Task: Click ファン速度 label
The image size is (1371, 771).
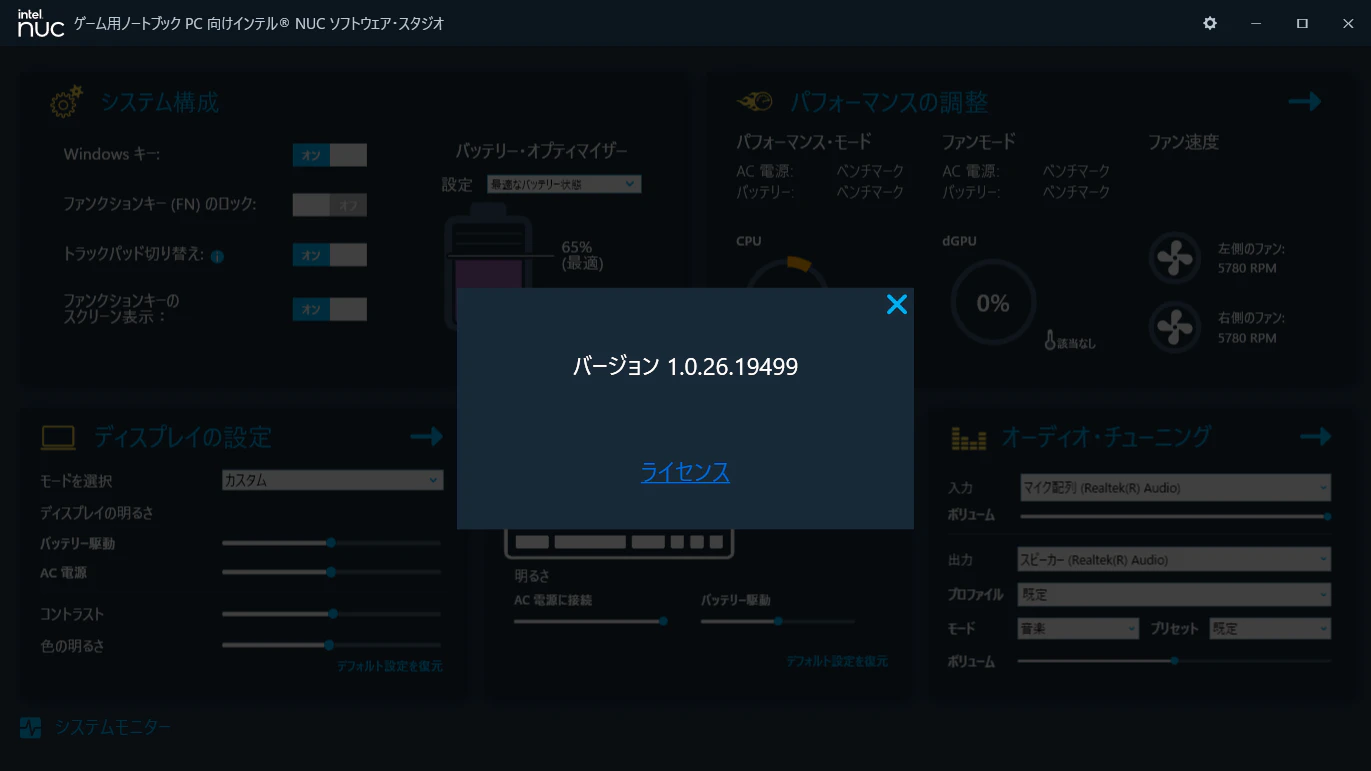Action: [x=1183, y=142]
